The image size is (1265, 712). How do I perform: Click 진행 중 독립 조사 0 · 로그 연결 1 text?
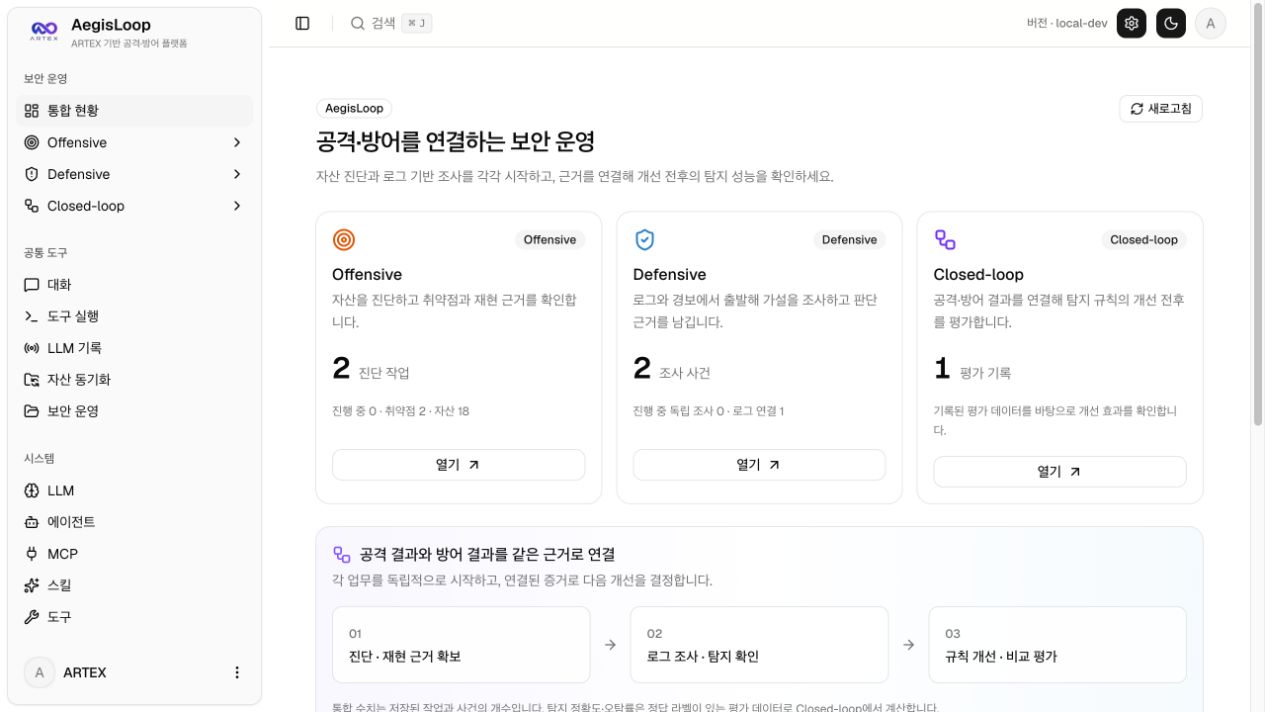709,411
